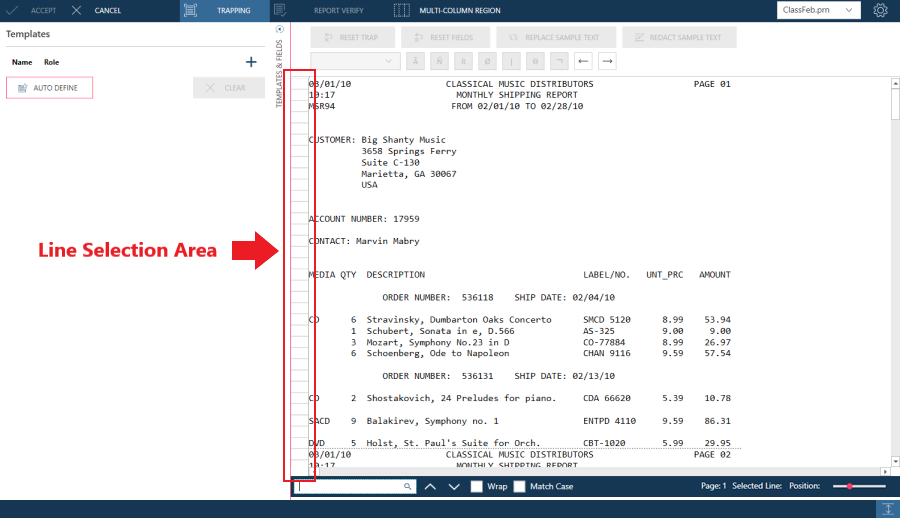Click the magnifier icon in search box

pyautogui.click(x=408, y=486)
